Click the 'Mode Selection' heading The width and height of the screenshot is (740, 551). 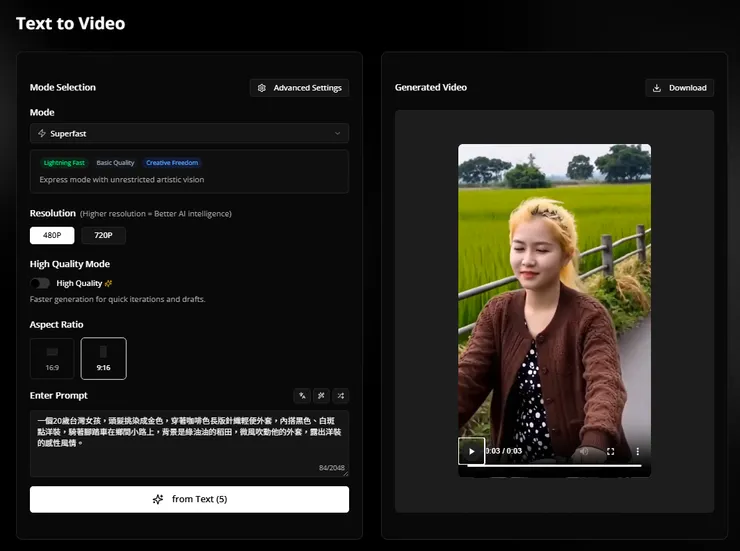pos(63,87)
